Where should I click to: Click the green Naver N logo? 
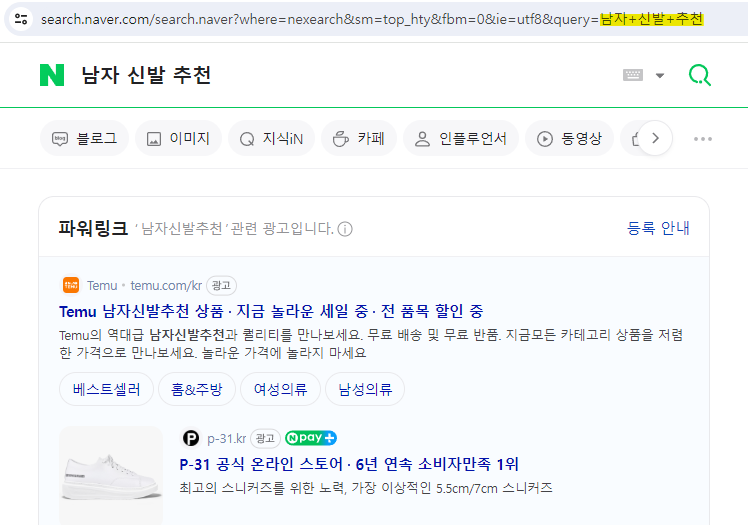point(52,75)
